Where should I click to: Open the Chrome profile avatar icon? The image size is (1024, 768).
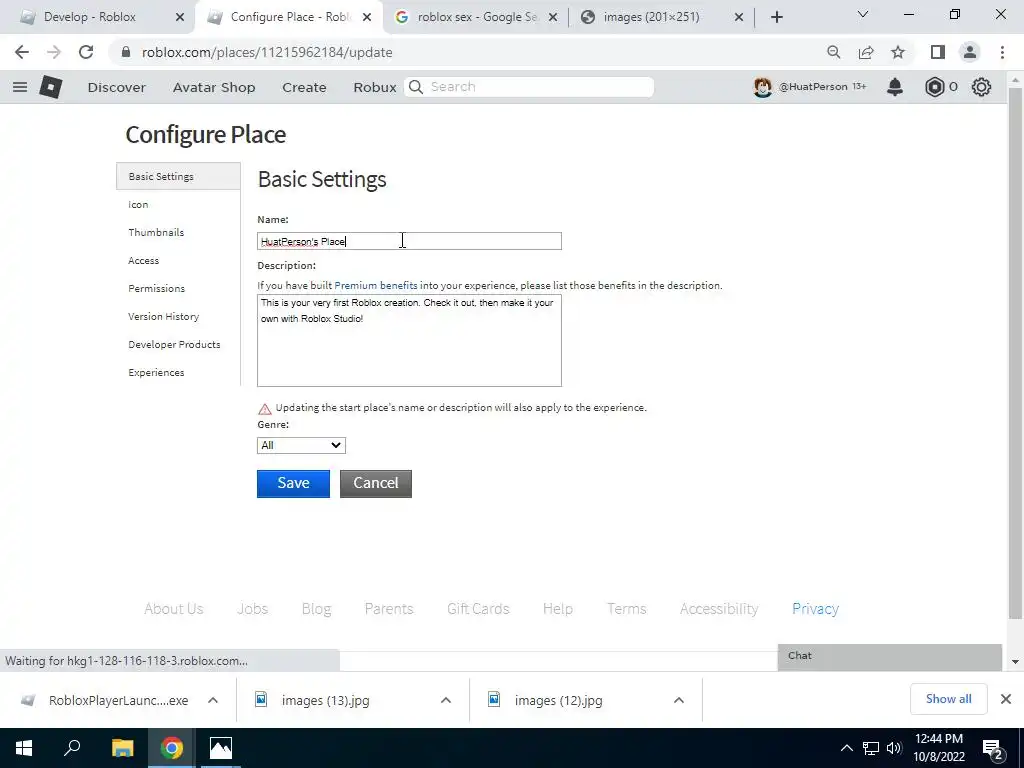click(x=970, y=52)
